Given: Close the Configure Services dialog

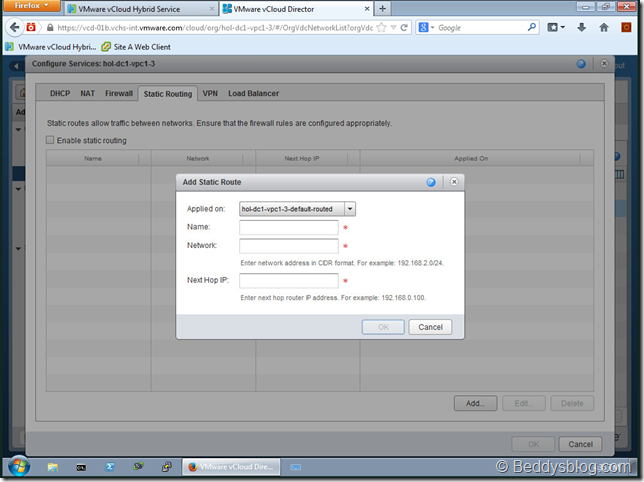Looking at the screenshot, I should coord(604,64).
